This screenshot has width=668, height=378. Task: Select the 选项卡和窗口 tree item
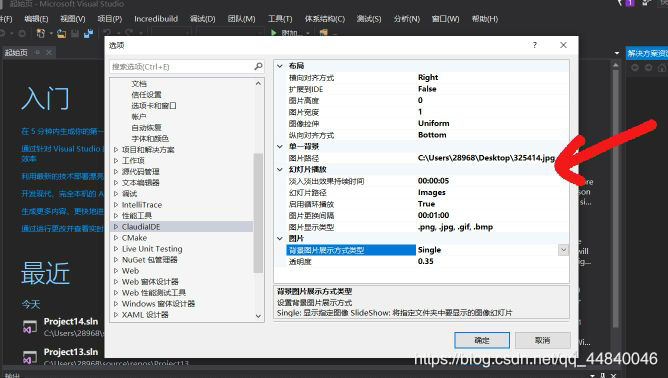pyautogui.click(x=154, y=105)
